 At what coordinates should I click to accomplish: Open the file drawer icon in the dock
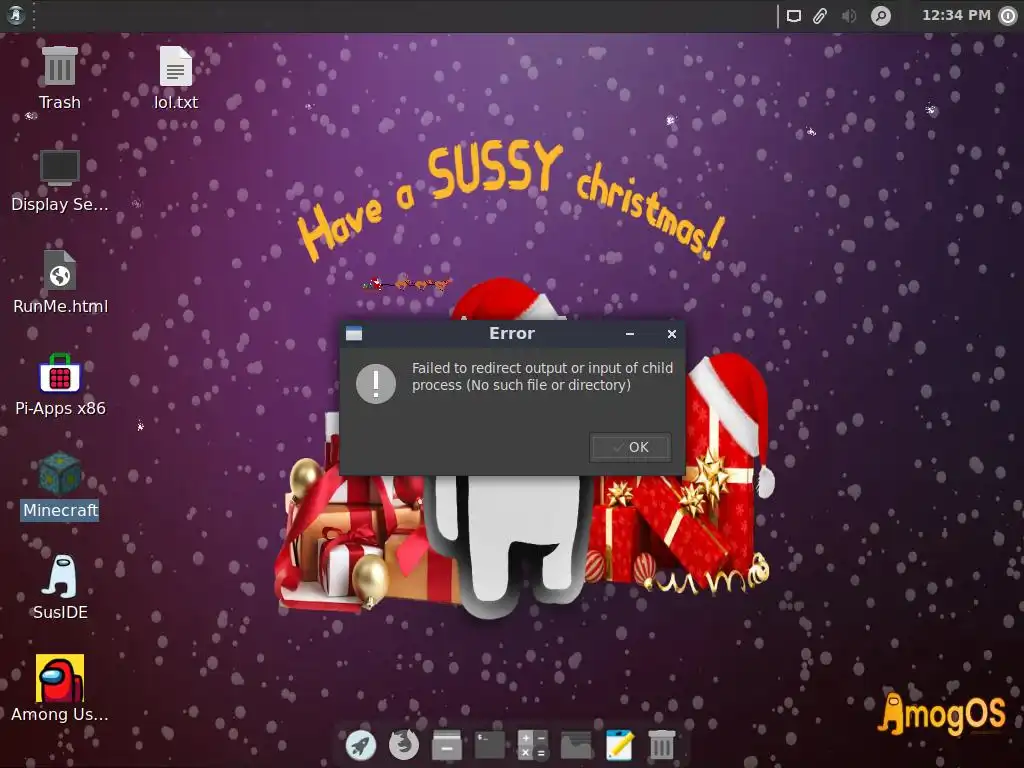coord(447,745)
